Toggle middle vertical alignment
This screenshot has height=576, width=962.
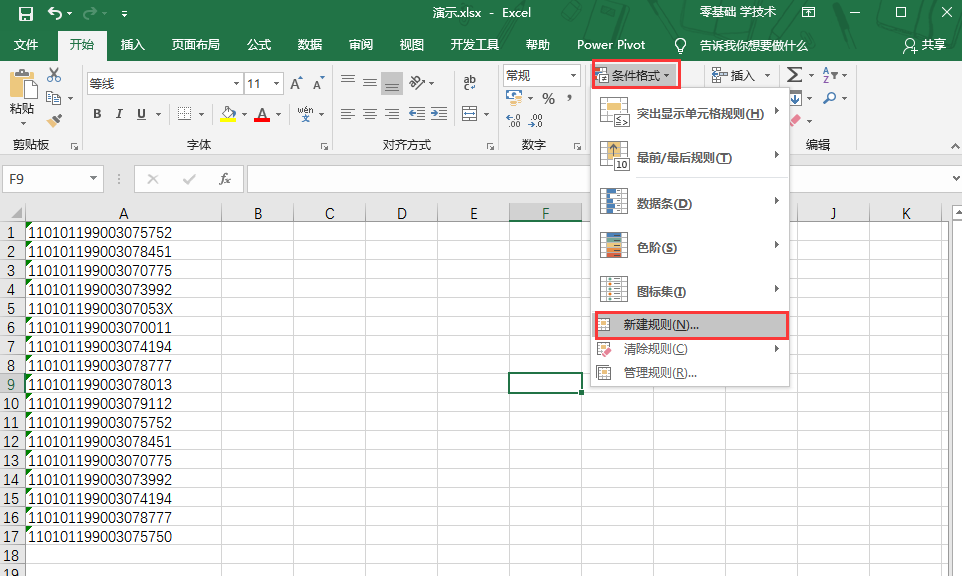370,82
